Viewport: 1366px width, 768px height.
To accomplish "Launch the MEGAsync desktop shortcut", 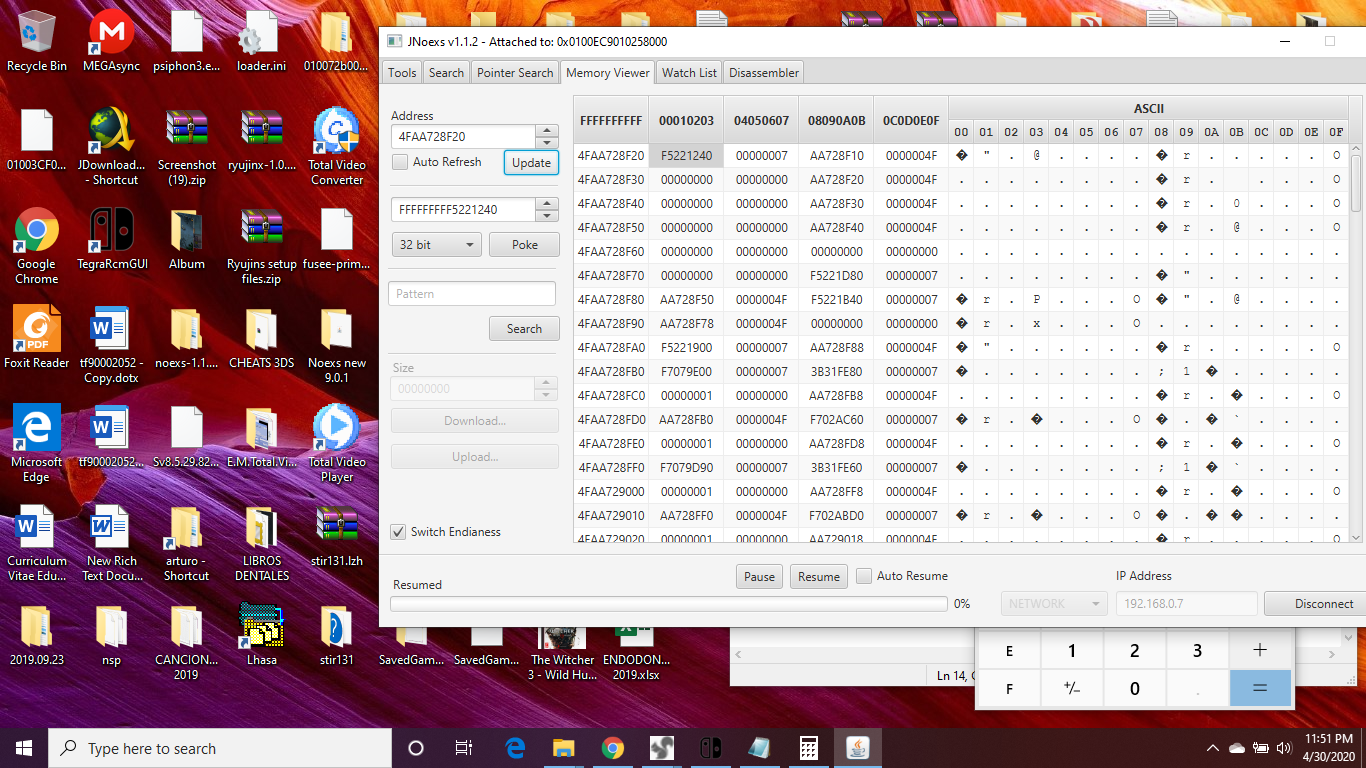I will tap(111, 41).
